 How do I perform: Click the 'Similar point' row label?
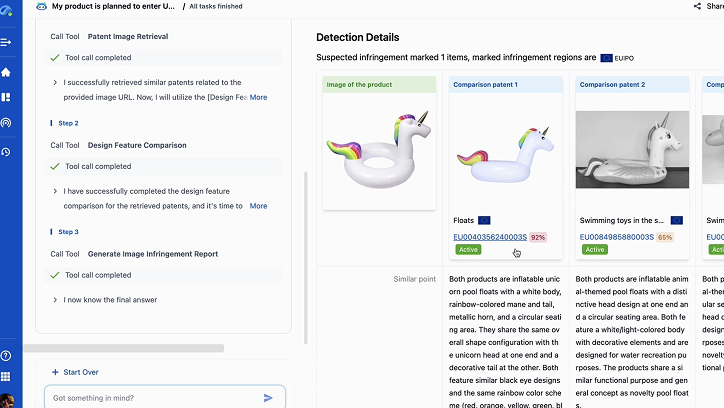[415, 279]
